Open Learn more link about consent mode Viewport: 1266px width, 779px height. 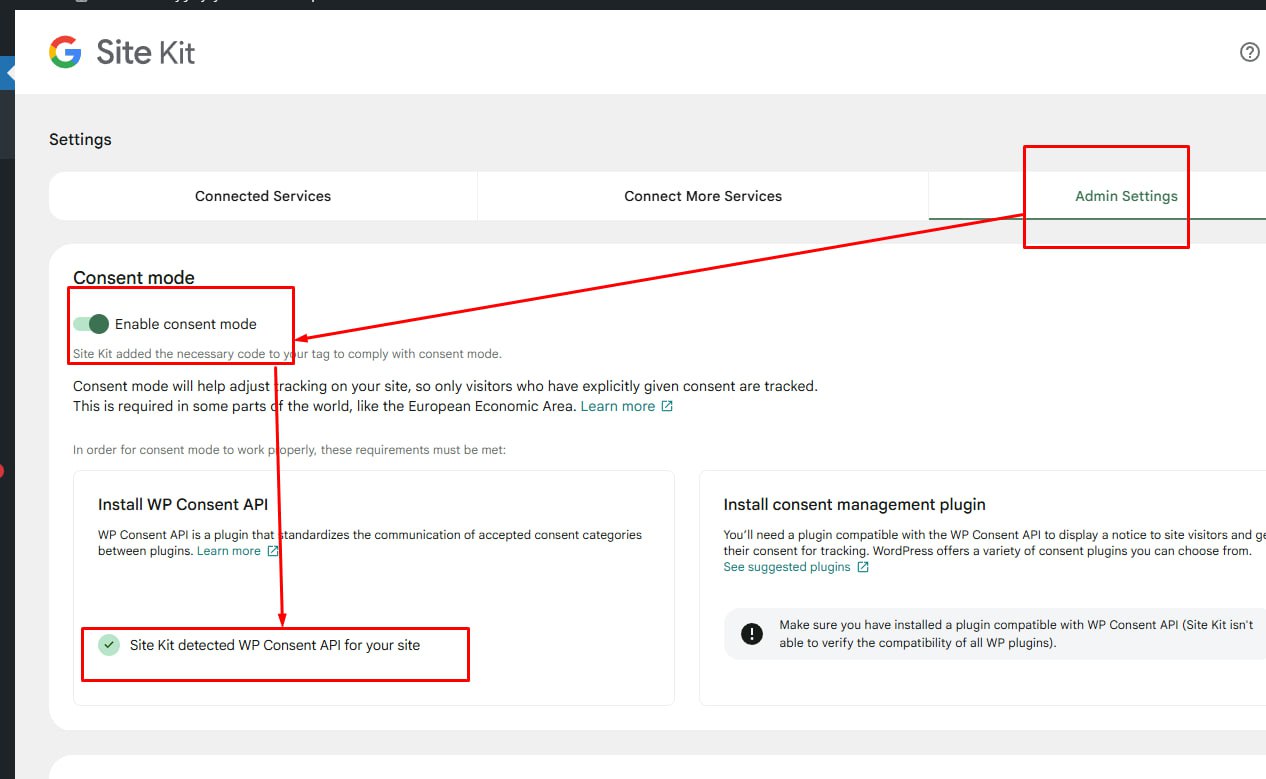(618, 406)
